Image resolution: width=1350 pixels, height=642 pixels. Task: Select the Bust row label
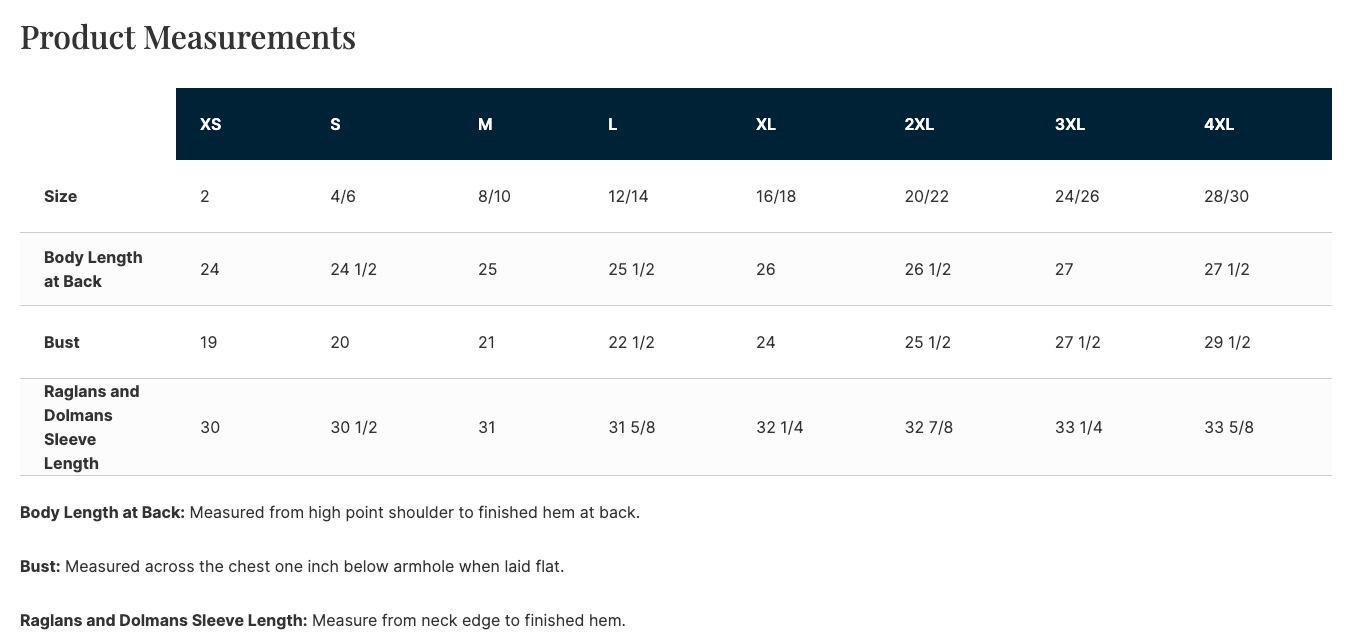point(62,342)
